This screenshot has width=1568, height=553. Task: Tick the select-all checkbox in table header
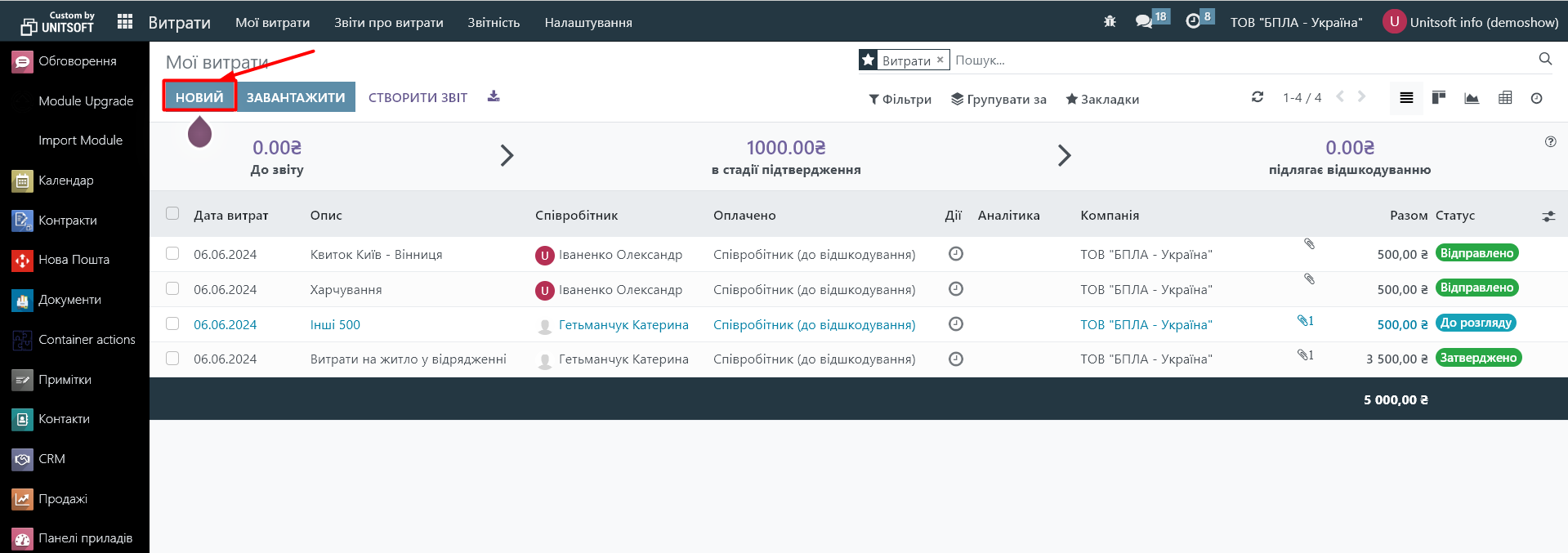tap(172, 214)
